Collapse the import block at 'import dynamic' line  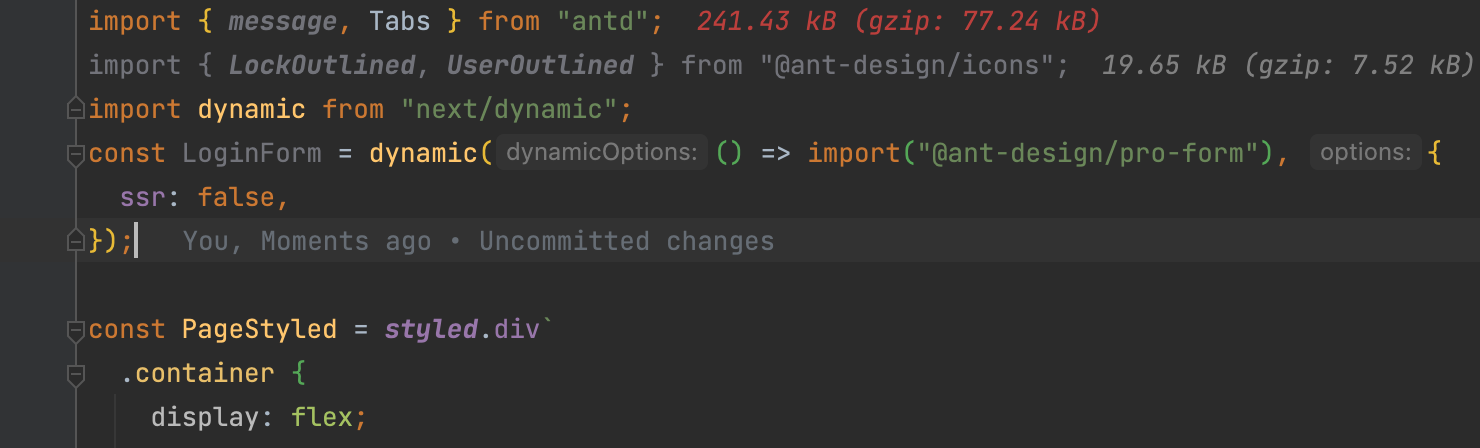[75, 109]
